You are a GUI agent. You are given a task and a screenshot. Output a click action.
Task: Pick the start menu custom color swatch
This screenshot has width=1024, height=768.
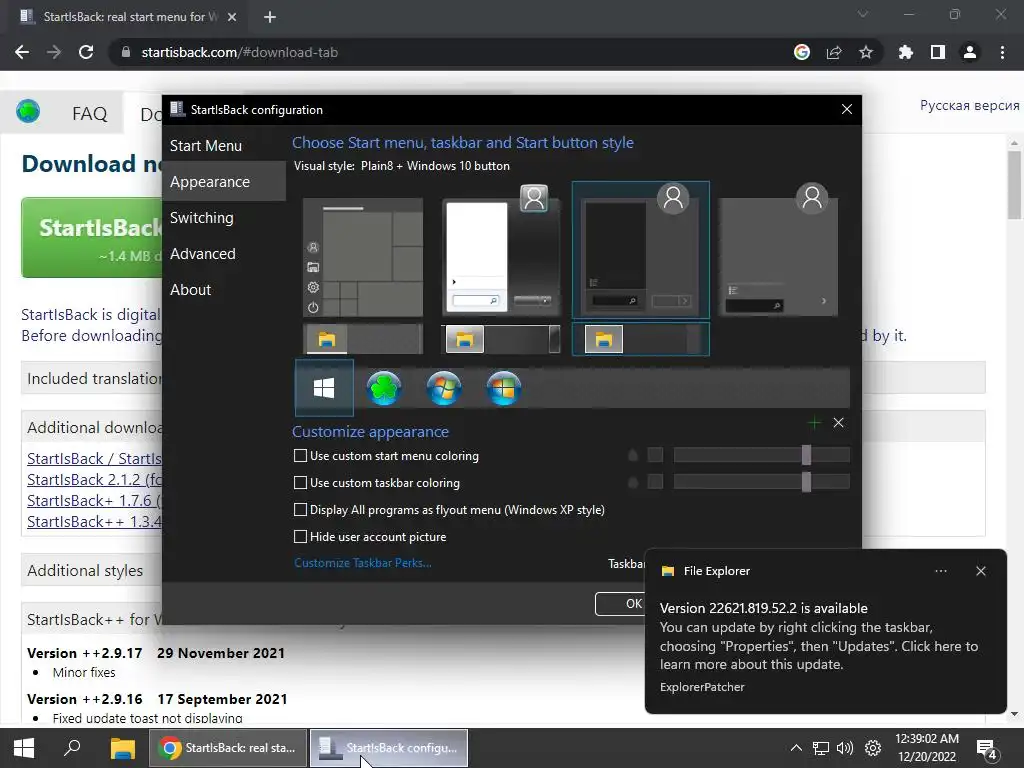coord(655,455)
